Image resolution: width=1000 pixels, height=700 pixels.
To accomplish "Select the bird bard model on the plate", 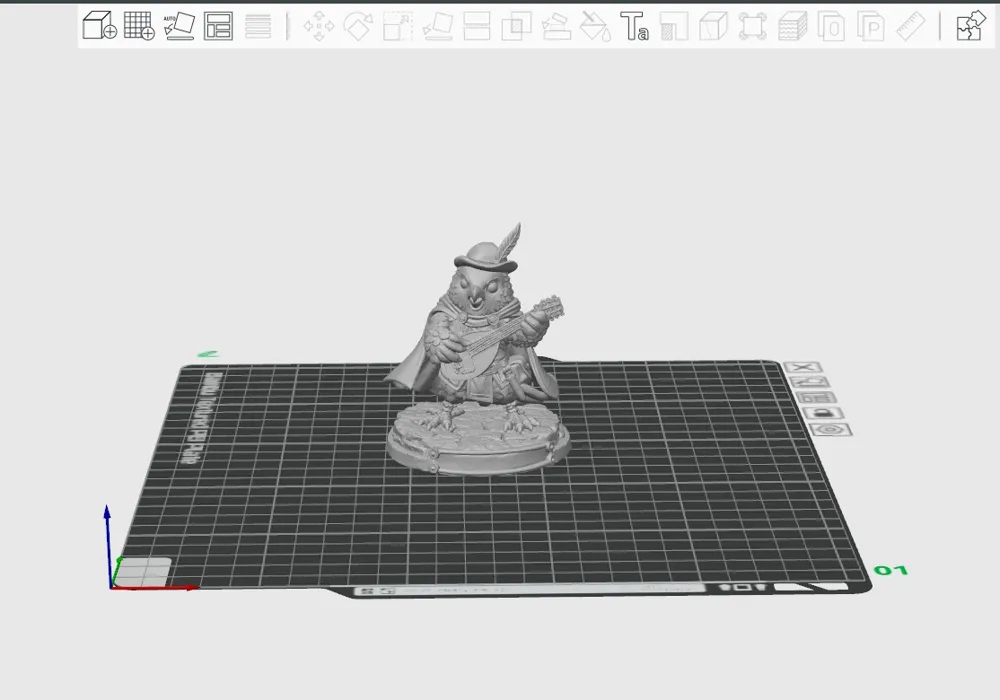I will pos(476,357).
